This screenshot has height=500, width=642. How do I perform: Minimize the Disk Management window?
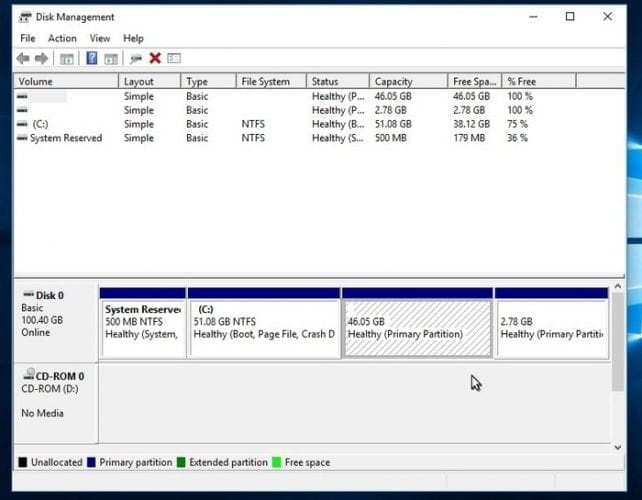(533, 16)
